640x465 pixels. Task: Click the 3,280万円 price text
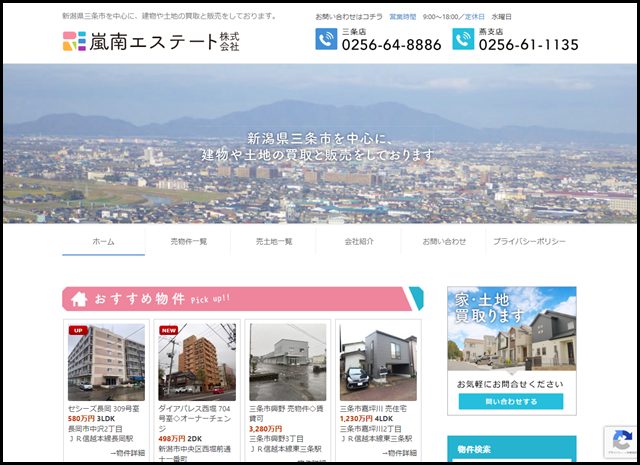pos(266,429)
